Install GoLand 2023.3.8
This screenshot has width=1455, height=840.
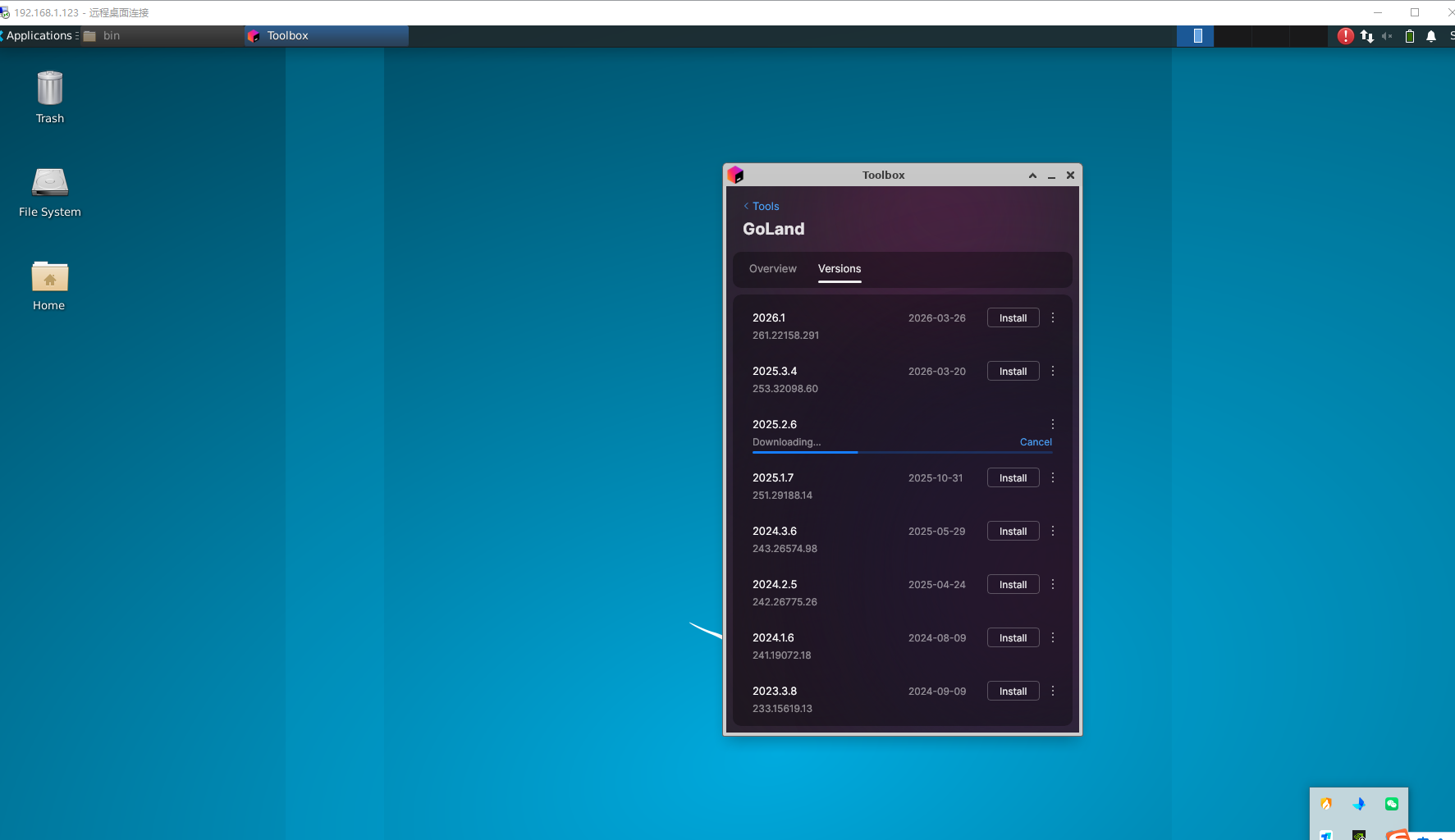pyautogui.click(x=1013, y=691)
